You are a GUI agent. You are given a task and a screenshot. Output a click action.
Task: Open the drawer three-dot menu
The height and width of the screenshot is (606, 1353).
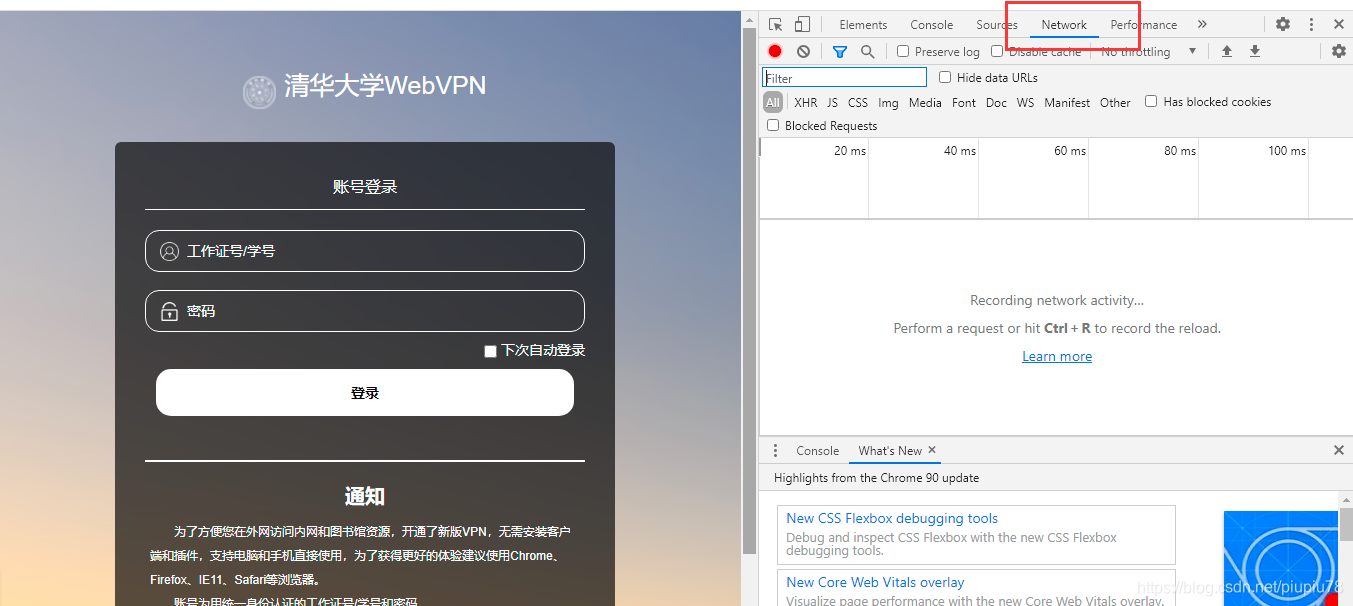point(774,451)
